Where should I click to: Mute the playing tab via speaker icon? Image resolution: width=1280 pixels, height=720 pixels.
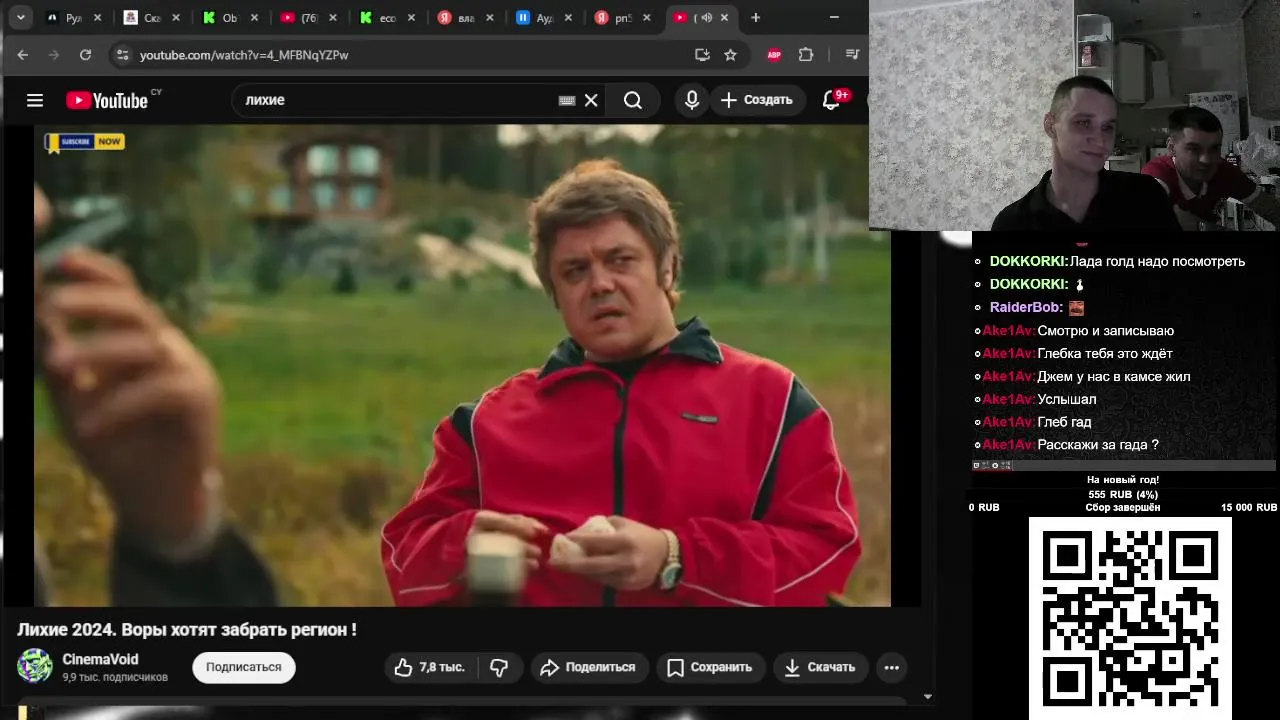[x=707, y=17]
